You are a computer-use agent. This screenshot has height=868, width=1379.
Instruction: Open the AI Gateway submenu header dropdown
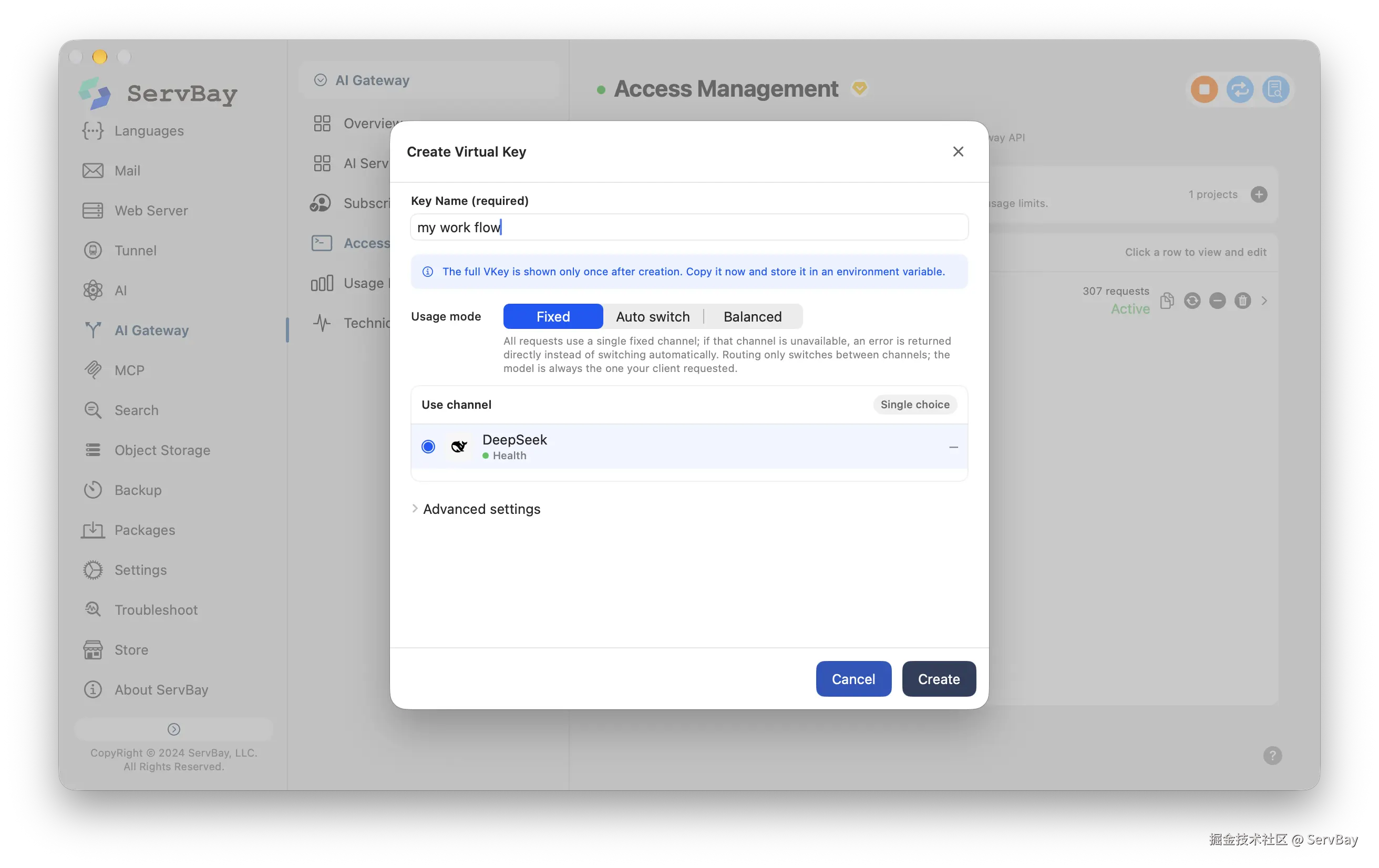click(x=428, y=80)
